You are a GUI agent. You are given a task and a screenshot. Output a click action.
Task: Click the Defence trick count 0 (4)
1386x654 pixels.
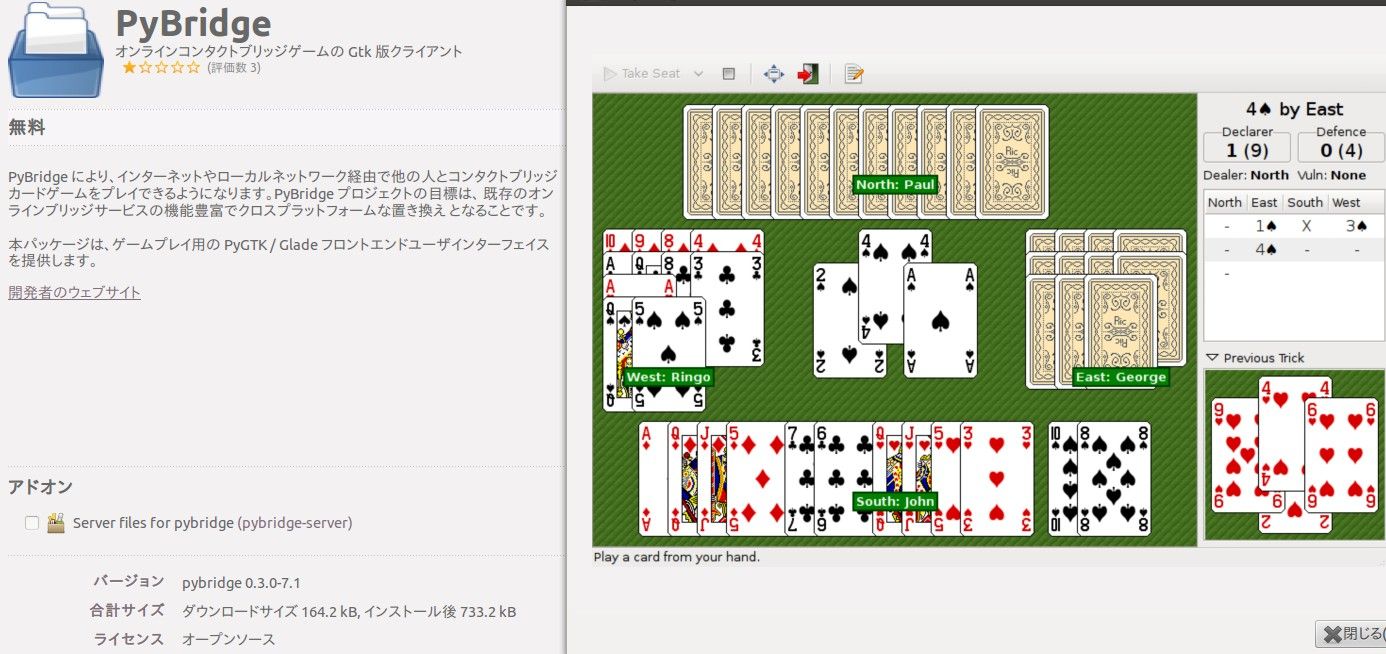(x=1341, y=151)
